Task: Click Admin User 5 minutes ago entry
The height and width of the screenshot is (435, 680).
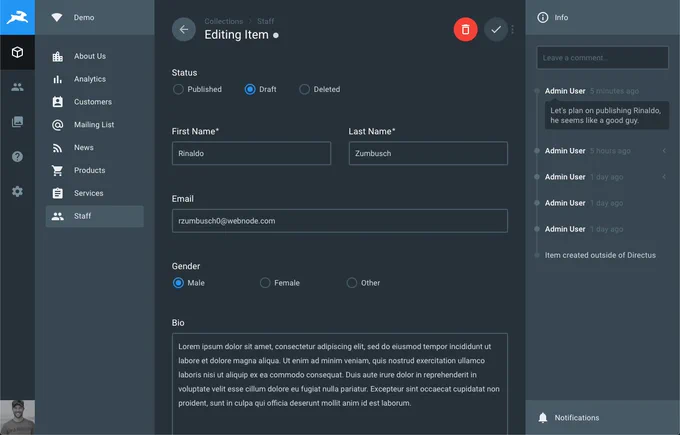Action: [592, 91]
